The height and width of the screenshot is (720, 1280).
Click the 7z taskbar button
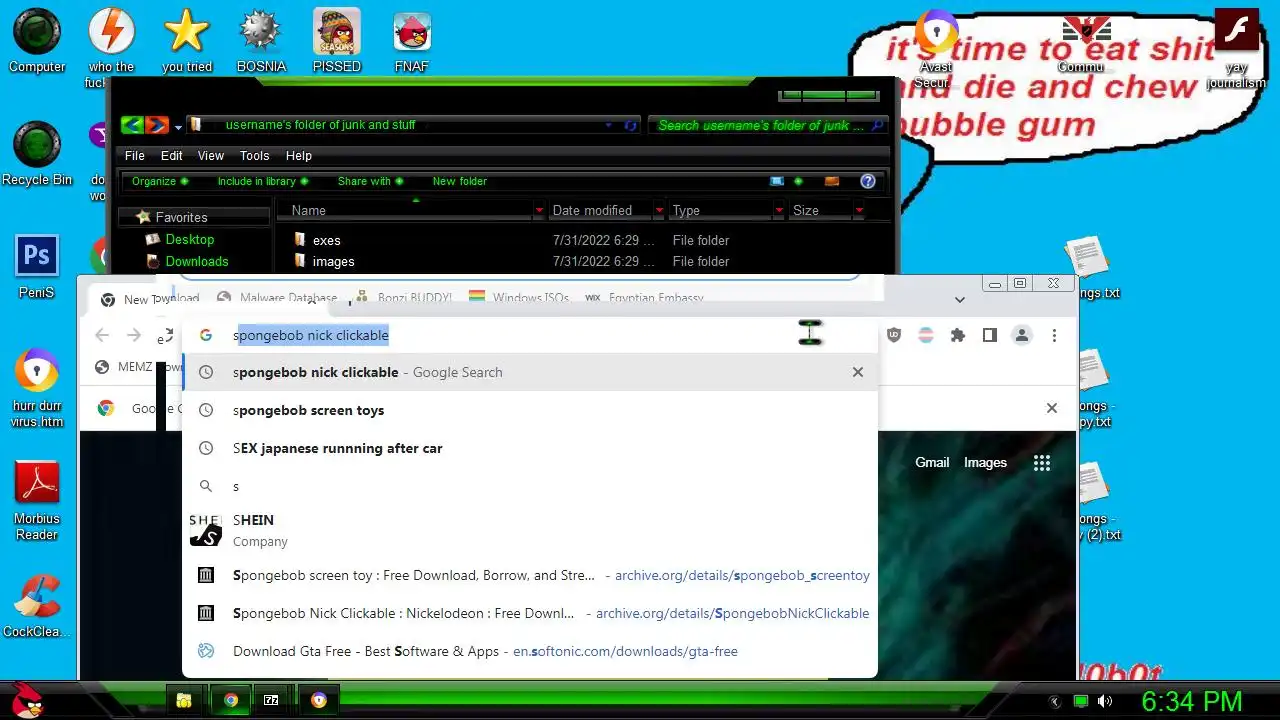[271, 700]
